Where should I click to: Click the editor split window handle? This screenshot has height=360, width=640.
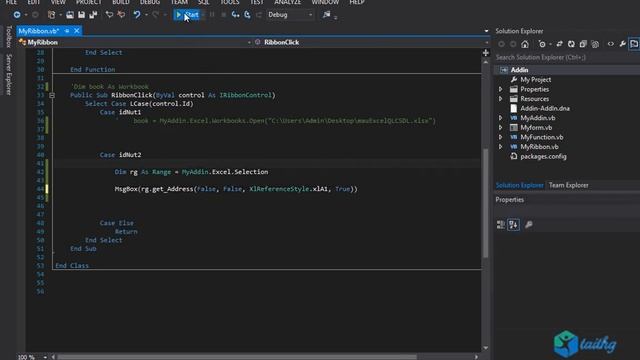486,53
